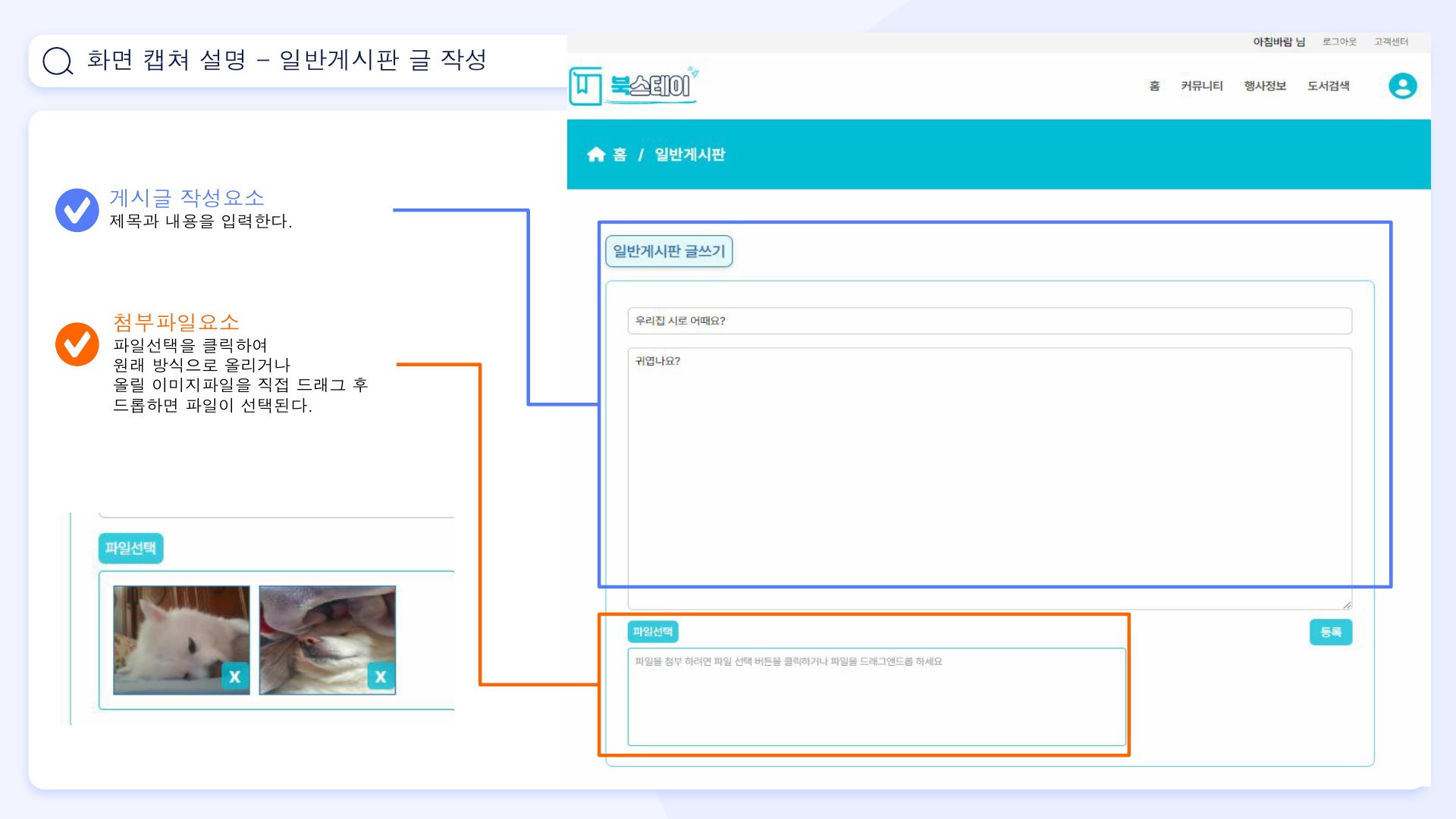This screenshot has width=1456, height=819.
Task: Click the 로그아웃 link
Action: click(1338, 42)
